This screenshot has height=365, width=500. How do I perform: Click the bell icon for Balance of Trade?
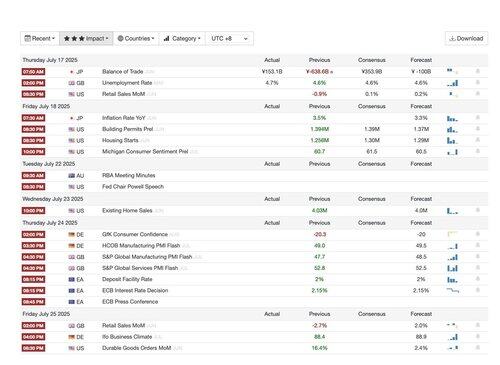coord(477,71)
